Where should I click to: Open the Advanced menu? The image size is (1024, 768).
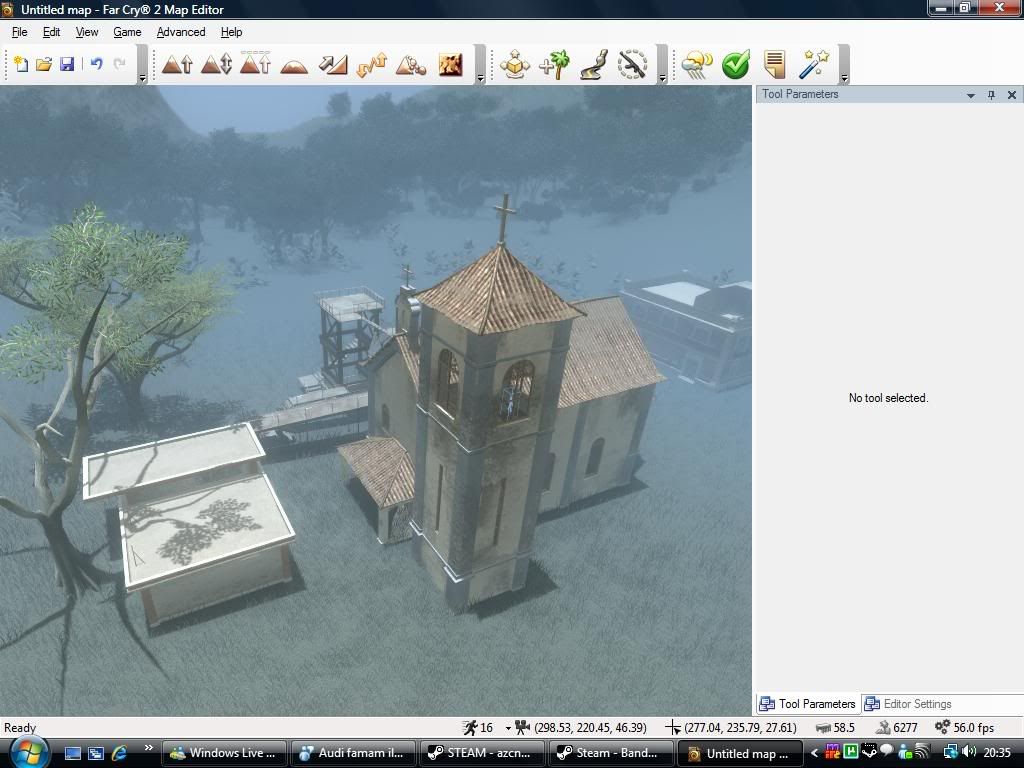pyautogui.click(x=181, y=32)
